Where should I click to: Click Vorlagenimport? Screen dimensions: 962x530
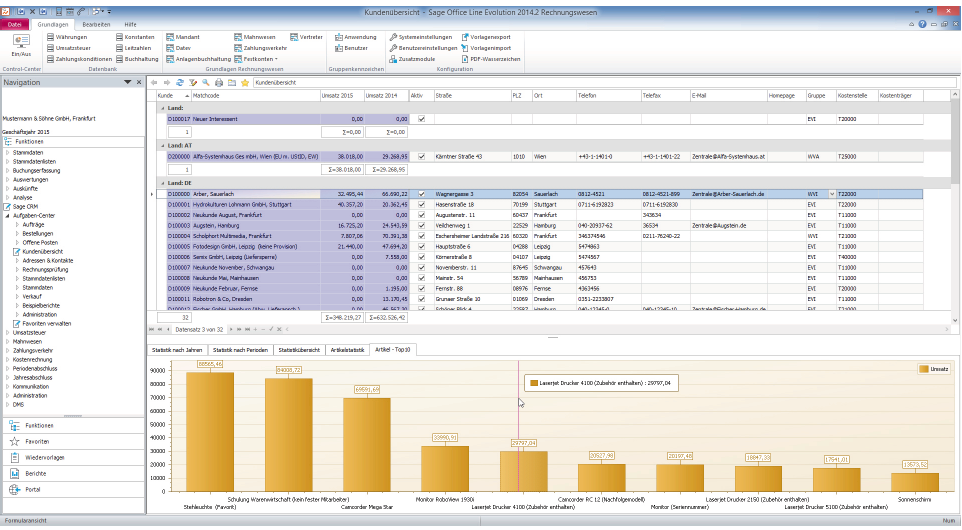tap(486, 48)
